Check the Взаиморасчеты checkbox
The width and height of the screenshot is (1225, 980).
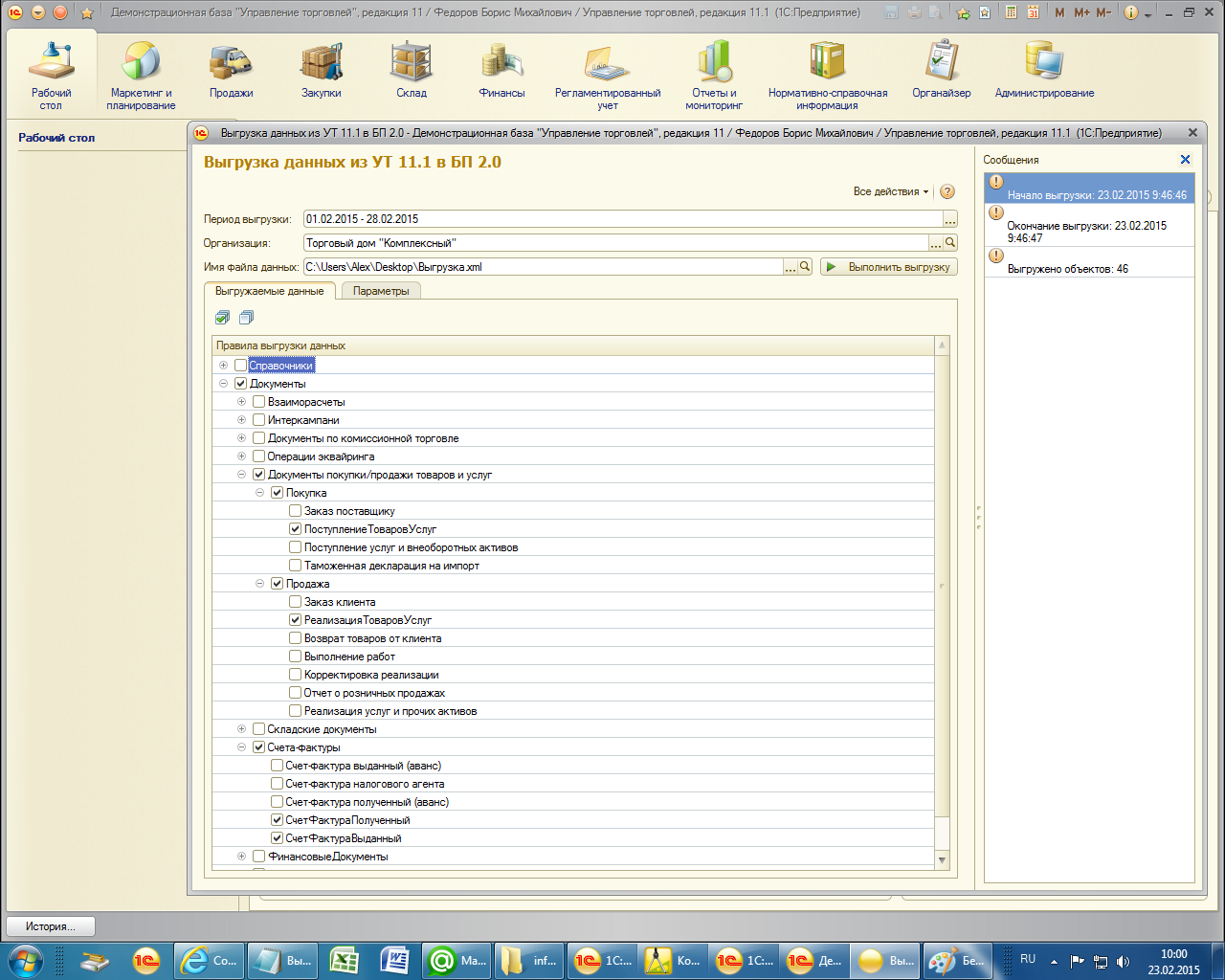pos(259,402)
